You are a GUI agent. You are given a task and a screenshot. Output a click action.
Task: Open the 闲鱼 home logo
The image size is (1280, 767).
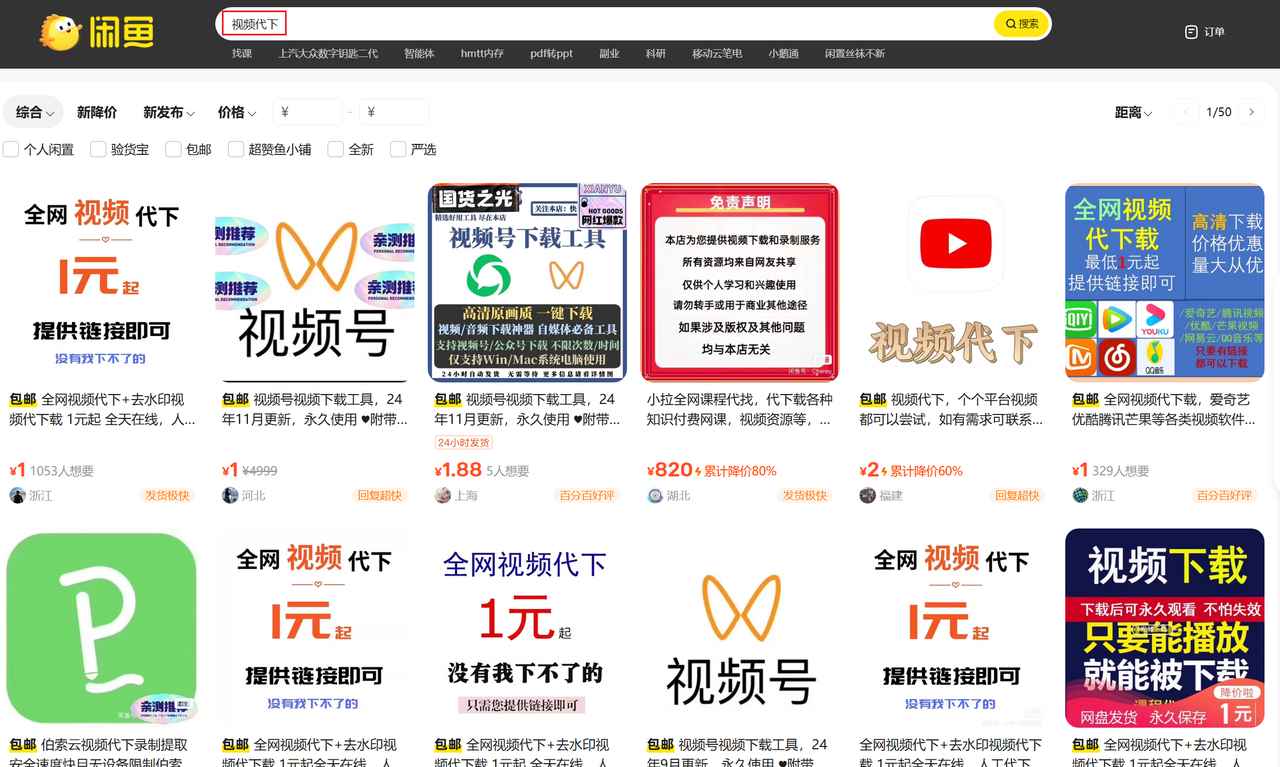pos(96,33)
